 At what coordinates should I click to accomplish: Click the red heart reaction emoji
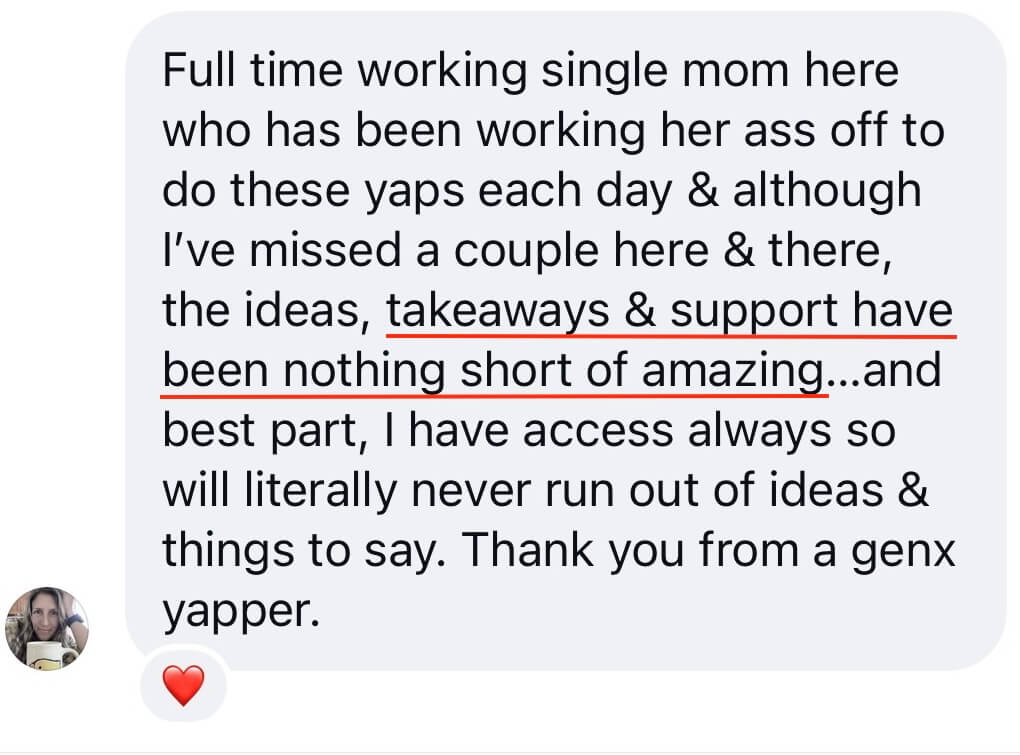point(183,685)
